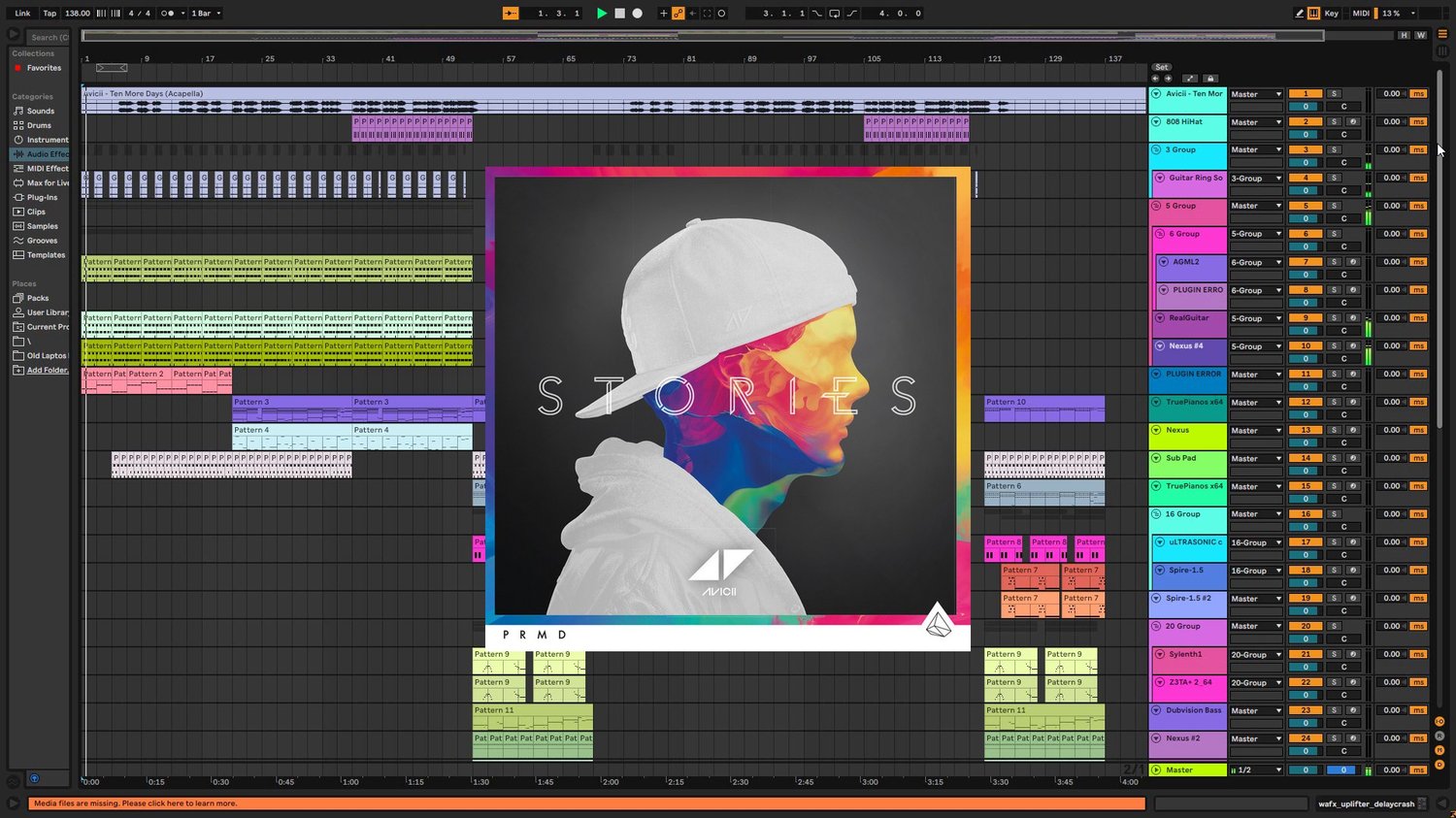Toggle track activator 1 for Avicii acapella

1306,94
